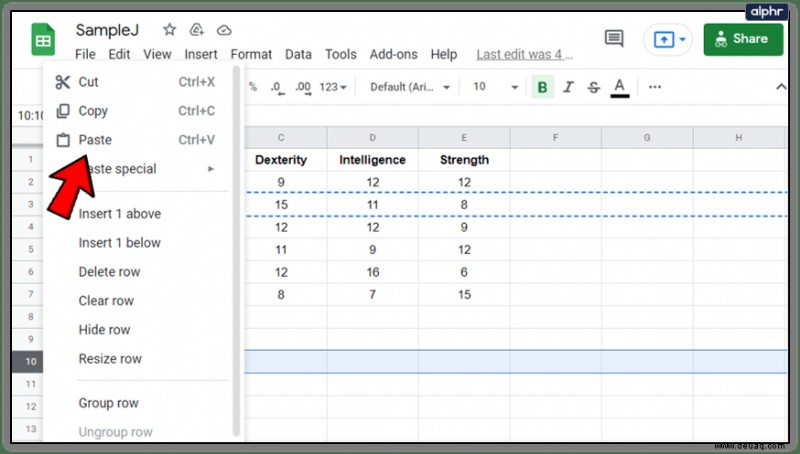Click the Google Sheets home icon
Screen dimensions: 800x454
point(43,39)
